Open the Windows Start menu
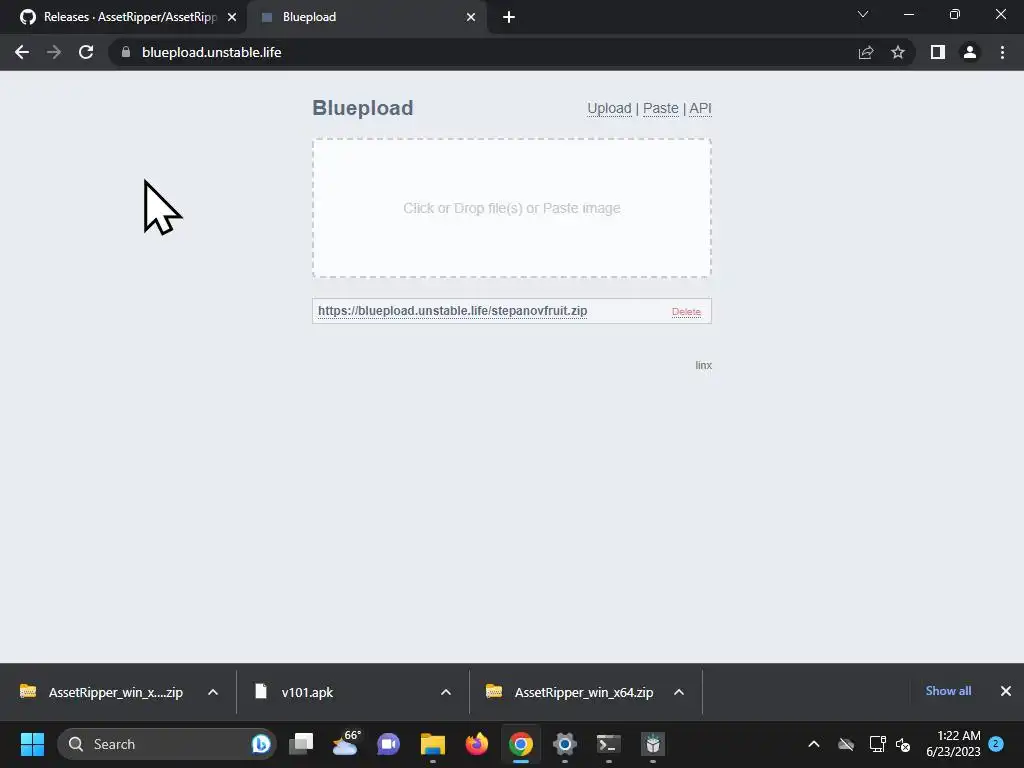Screen dimensions: 1024x768 click(33, 744)
